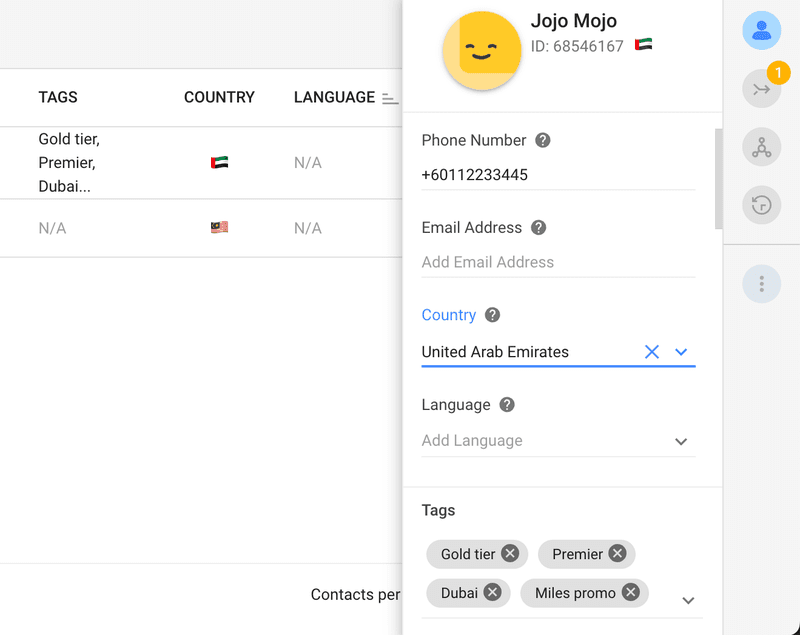Open the channels network icon in sidebar
Screen dimensions: 800x635
[761, 147]
